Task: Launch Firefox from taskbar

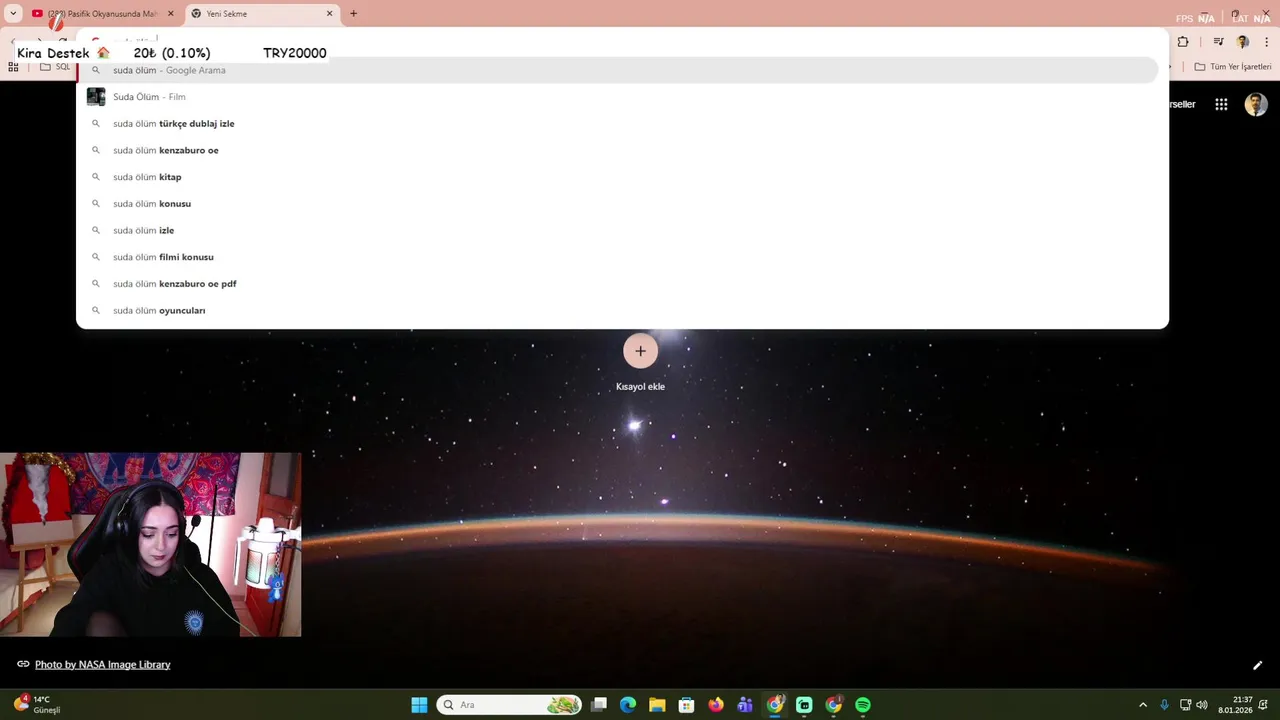Action: pyautogui.click(x=716, y=705)
